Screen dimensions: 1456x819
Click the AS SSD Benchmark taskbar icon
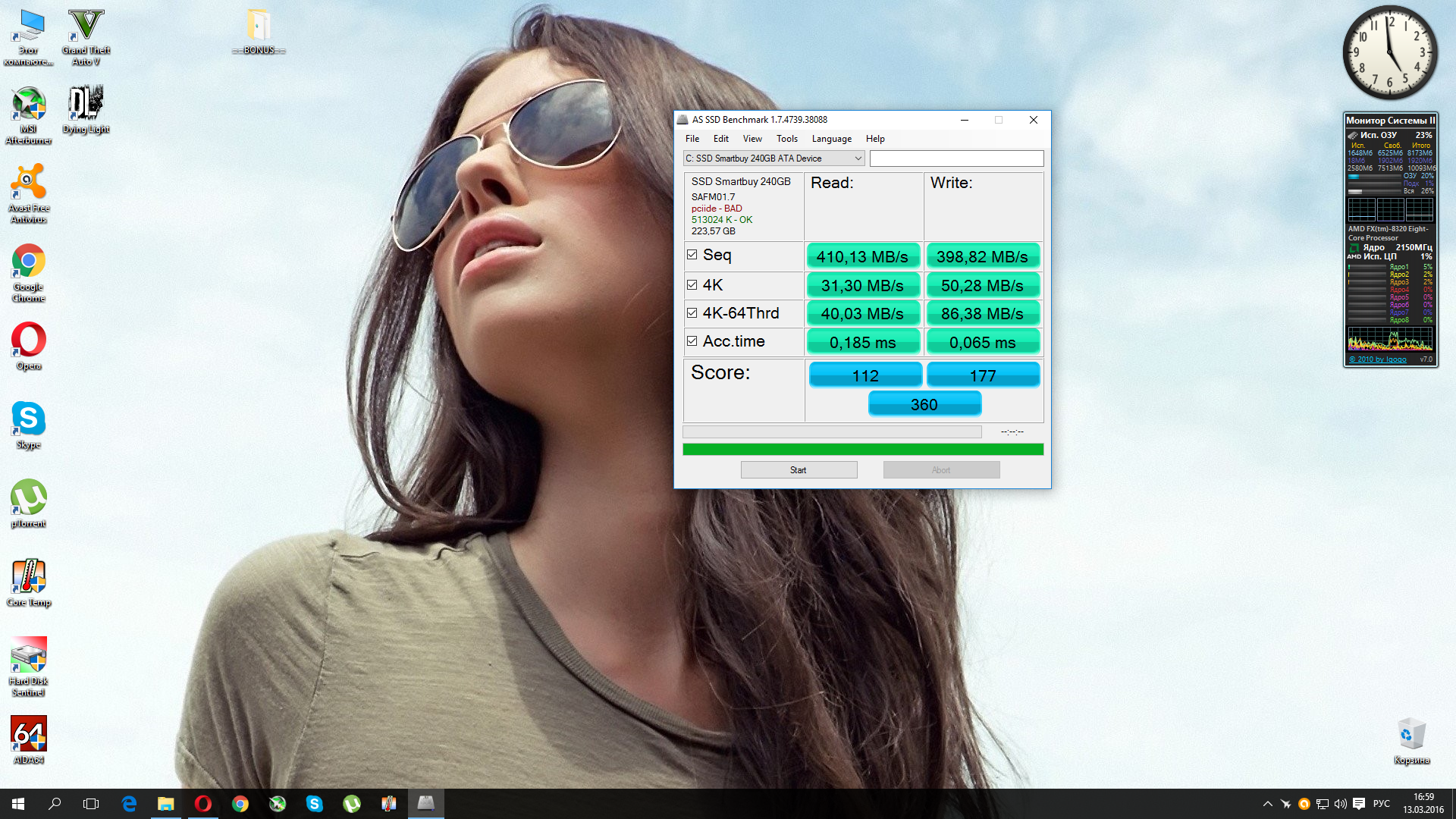coord(426,803)
